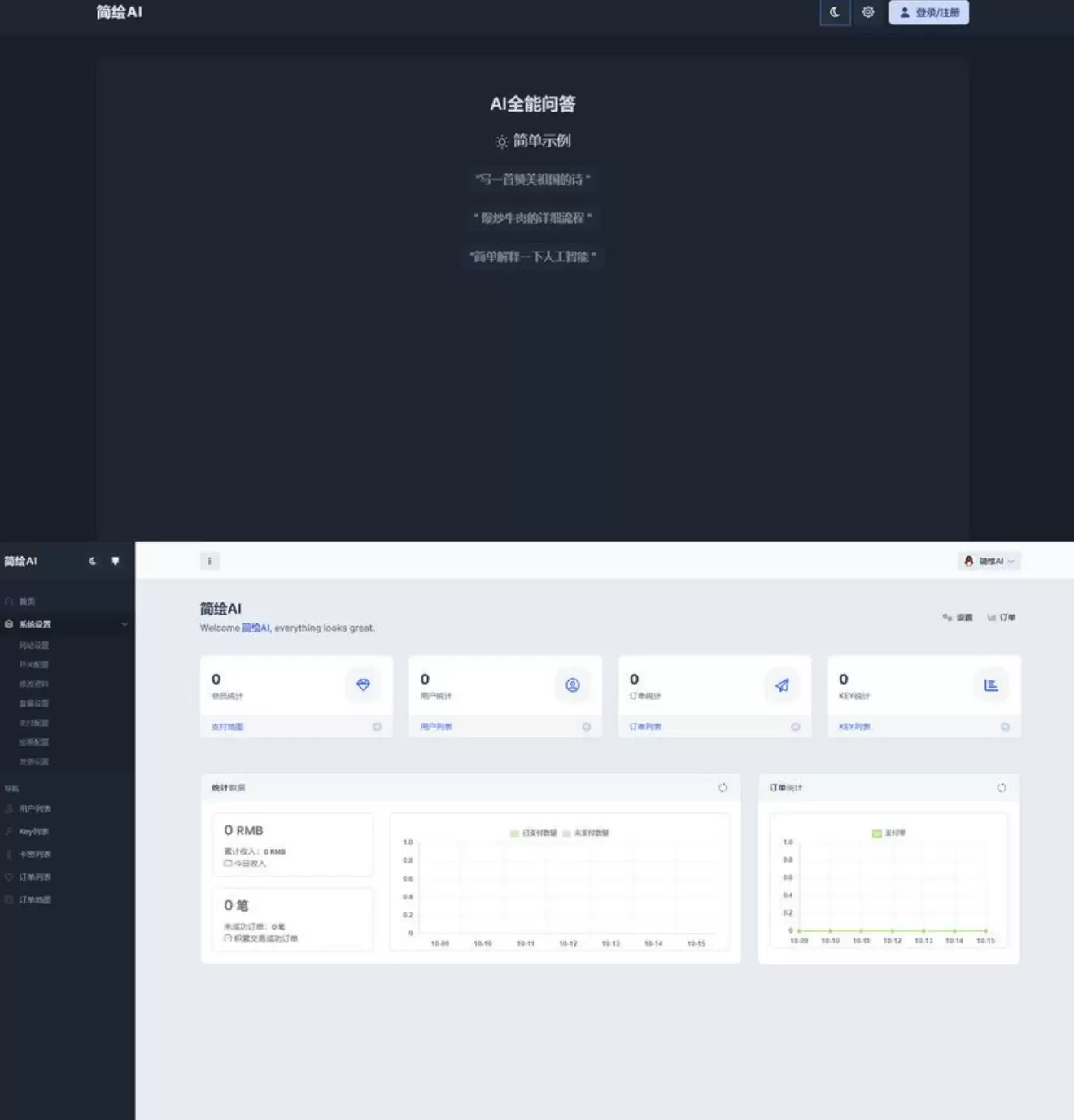Click the user icon beside 用户列表 in sidebar

click(9, 809)
